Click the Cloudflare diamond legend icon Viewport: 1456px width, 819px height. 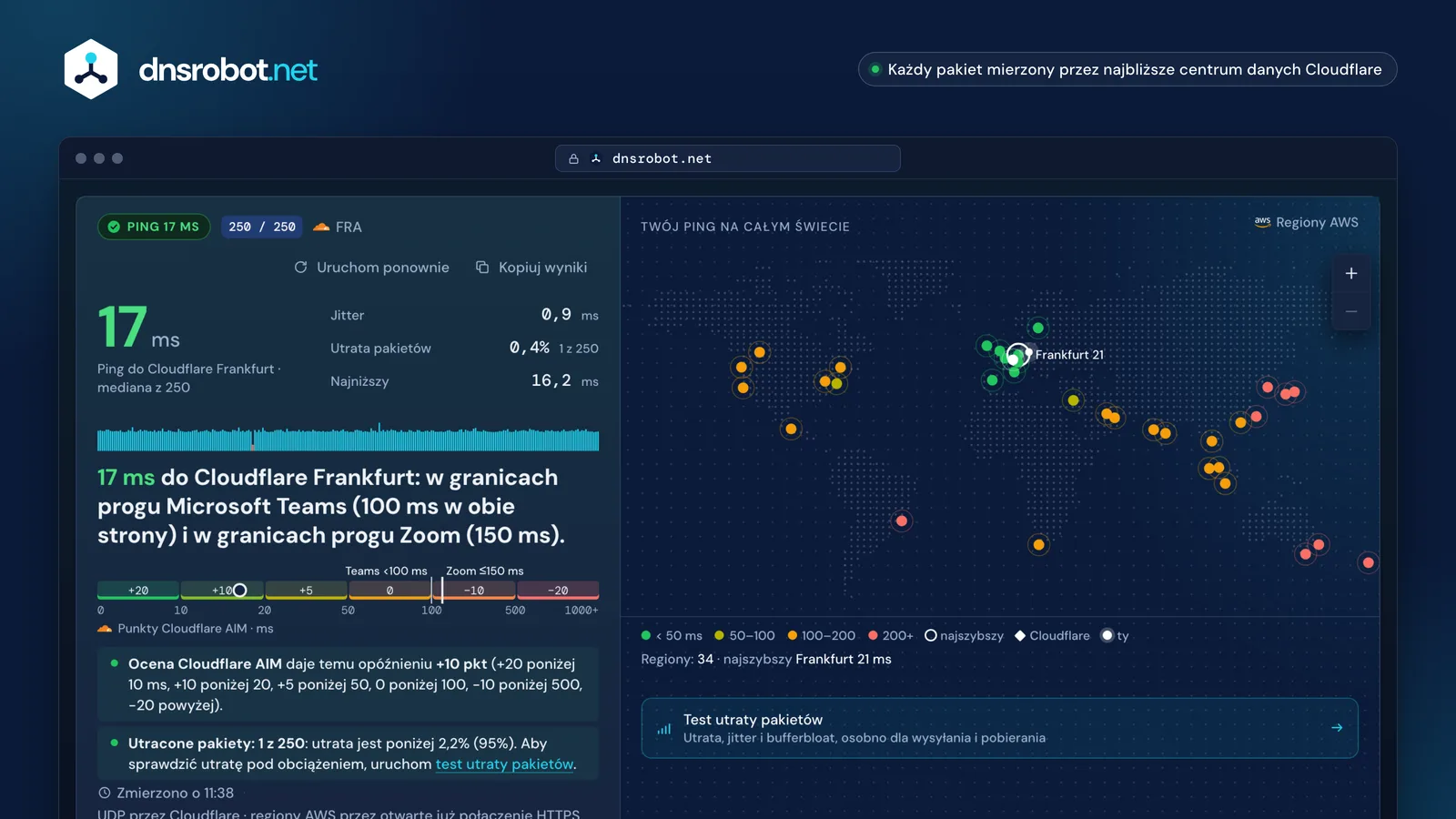(x=1020, y=636)
